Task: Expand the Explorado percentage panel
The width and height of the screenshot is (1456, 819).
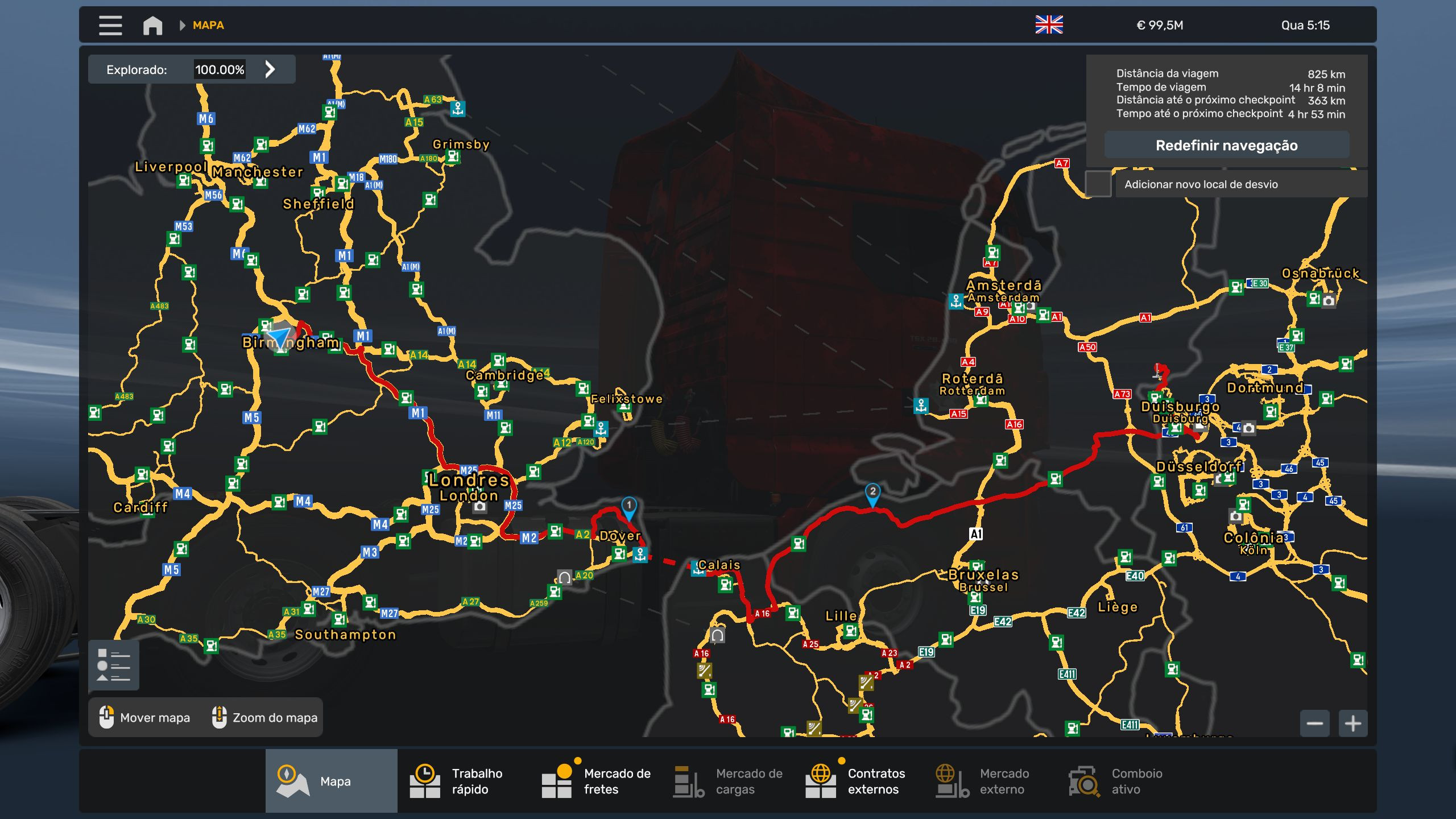Action: [270, 69]
